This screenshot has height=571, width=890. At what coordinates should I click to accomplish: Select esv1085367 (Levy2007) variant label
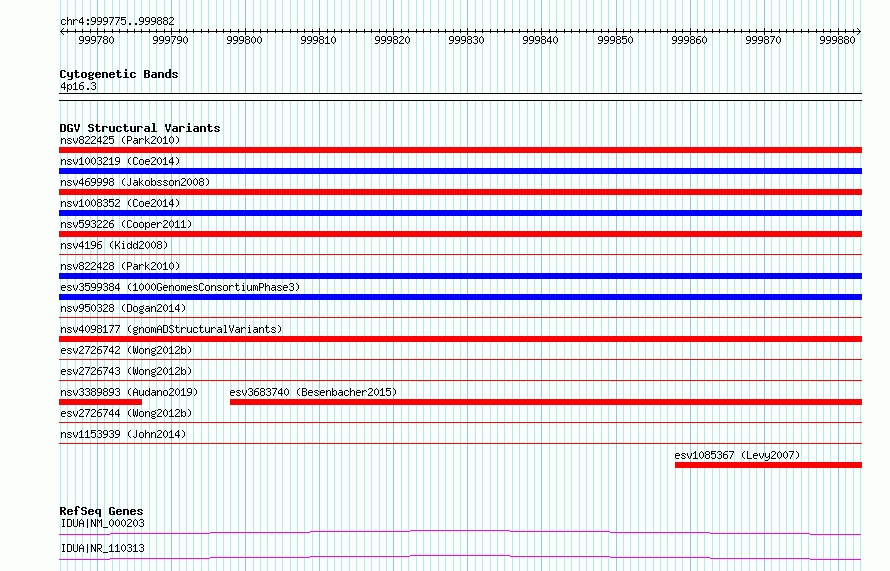tap(737, 455)
